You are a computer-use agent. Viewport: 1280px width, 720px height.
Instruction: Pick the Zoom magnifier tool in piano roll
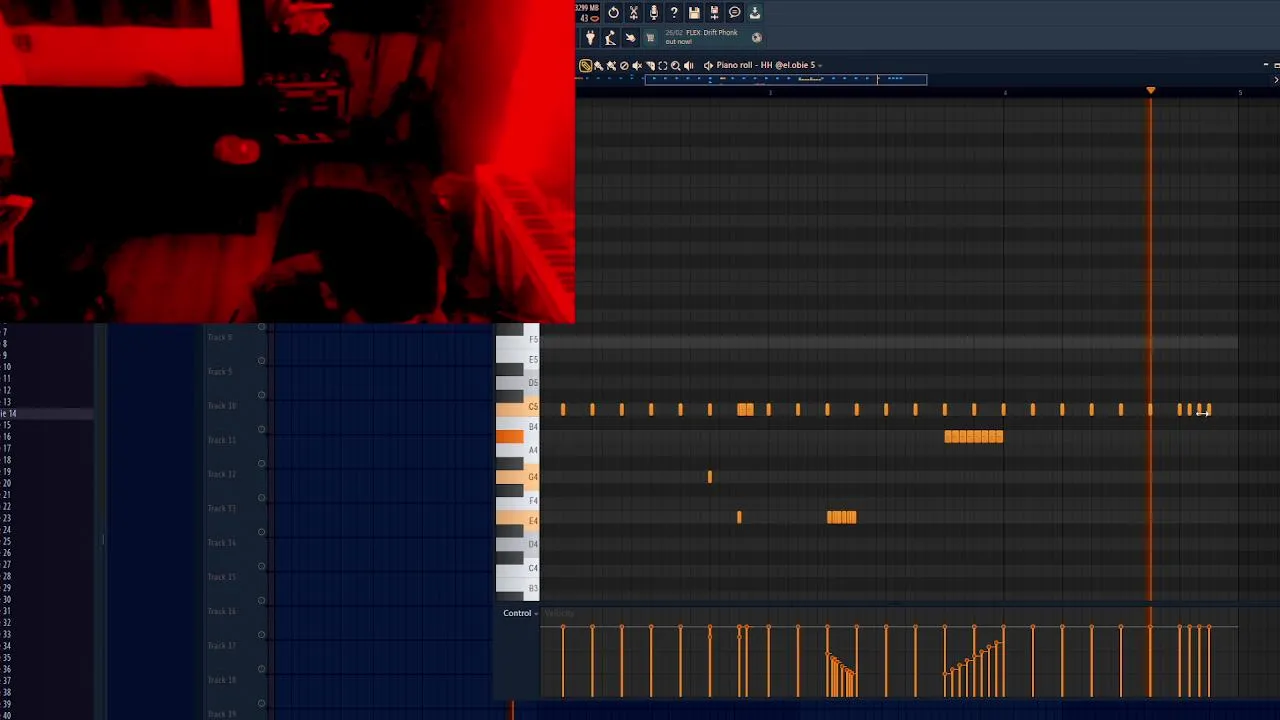tap(675, 65)
